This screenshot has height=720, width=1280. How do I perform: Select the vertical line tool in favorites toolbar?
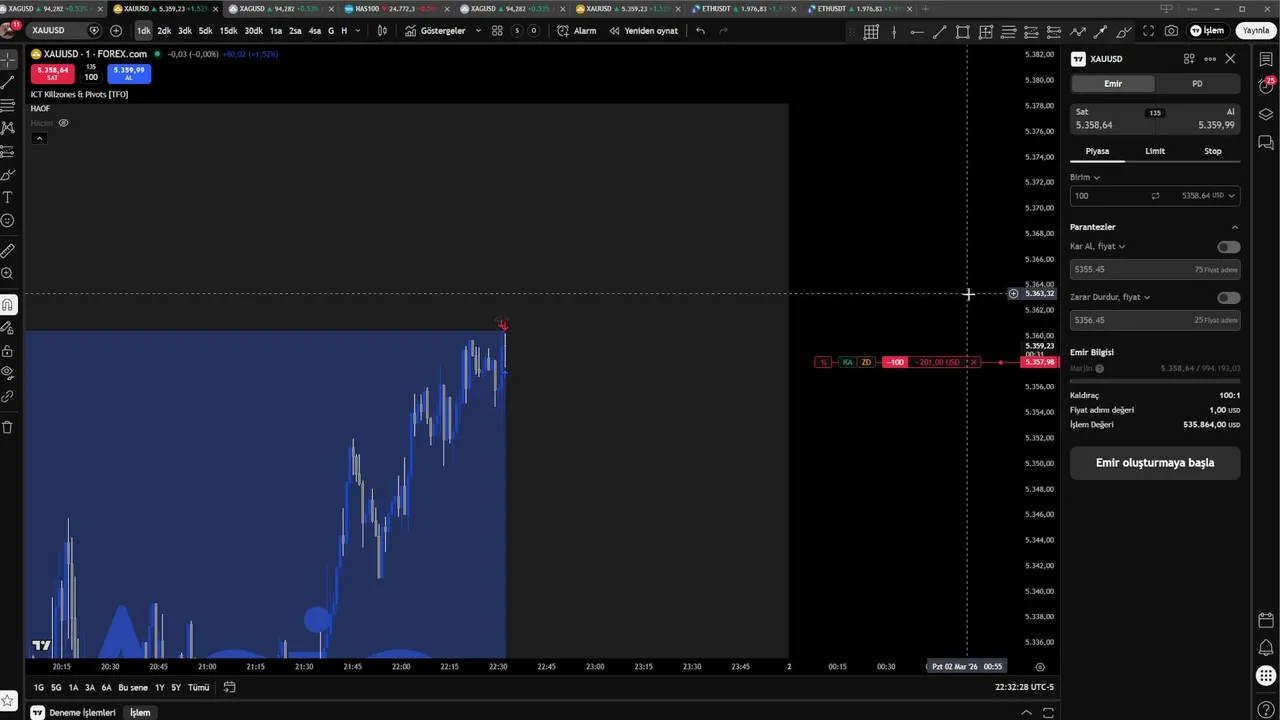point(894,32)
